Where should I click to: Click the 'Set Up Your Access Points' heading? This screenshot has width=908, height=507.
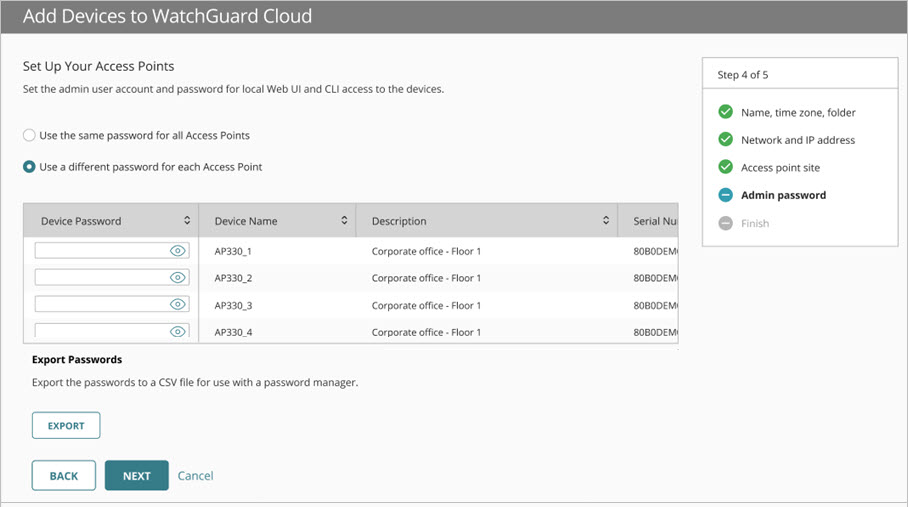pos(98,67)
